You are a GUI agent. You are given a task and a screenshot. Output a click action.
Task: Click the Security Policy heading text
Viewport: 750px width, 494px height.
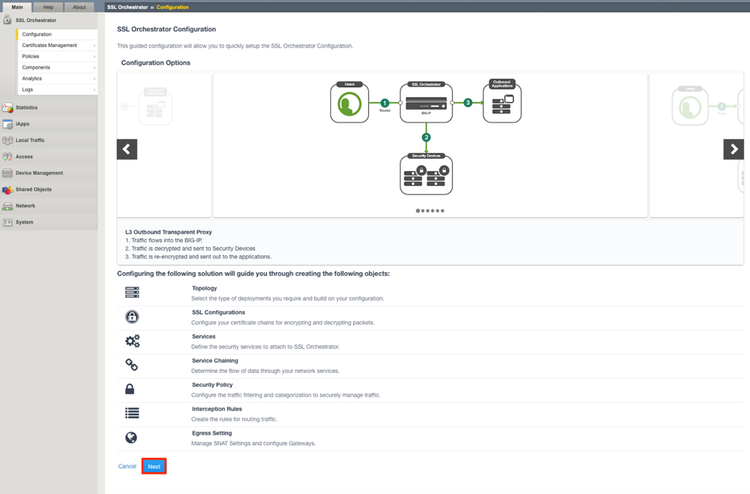point(212,384)
